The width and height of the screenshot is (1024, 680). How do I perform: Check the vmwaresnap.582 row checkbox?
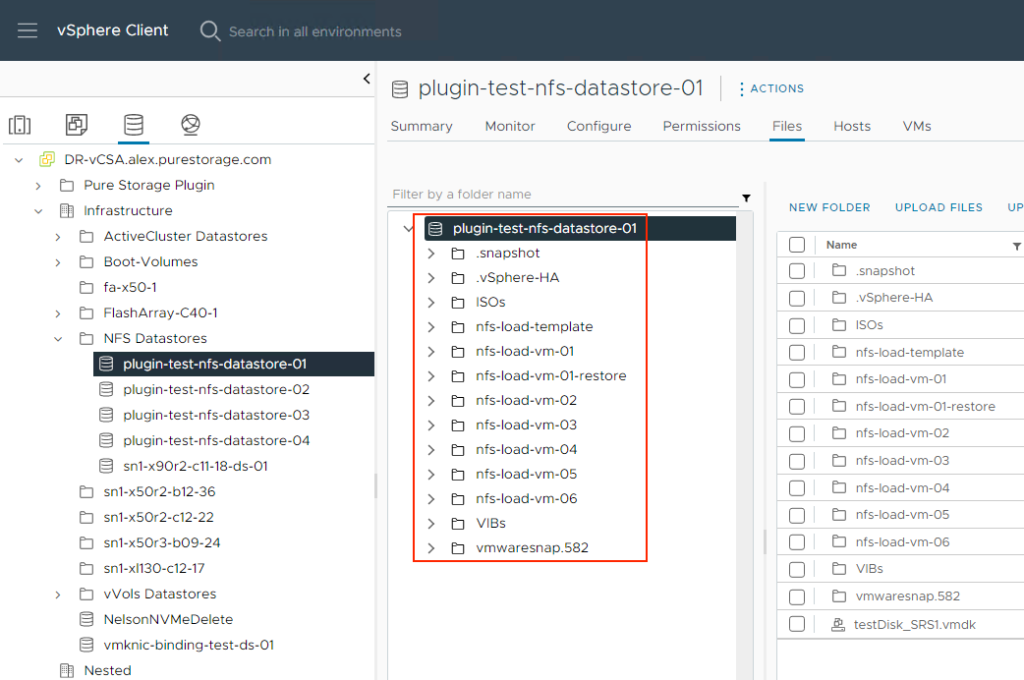[797, 596]
